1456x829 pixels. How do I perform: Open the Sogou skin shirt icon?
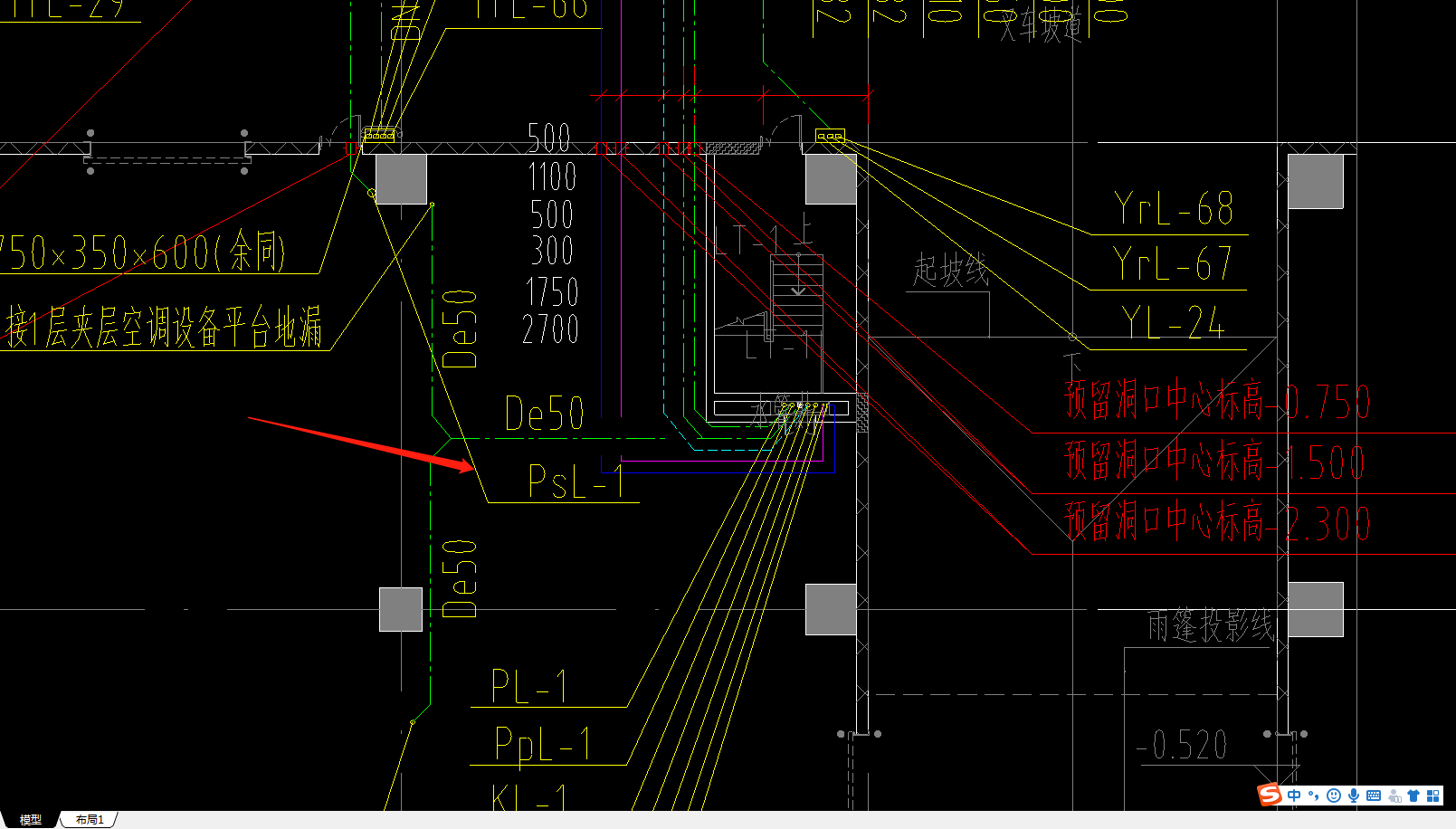[x=1413, y=796]
